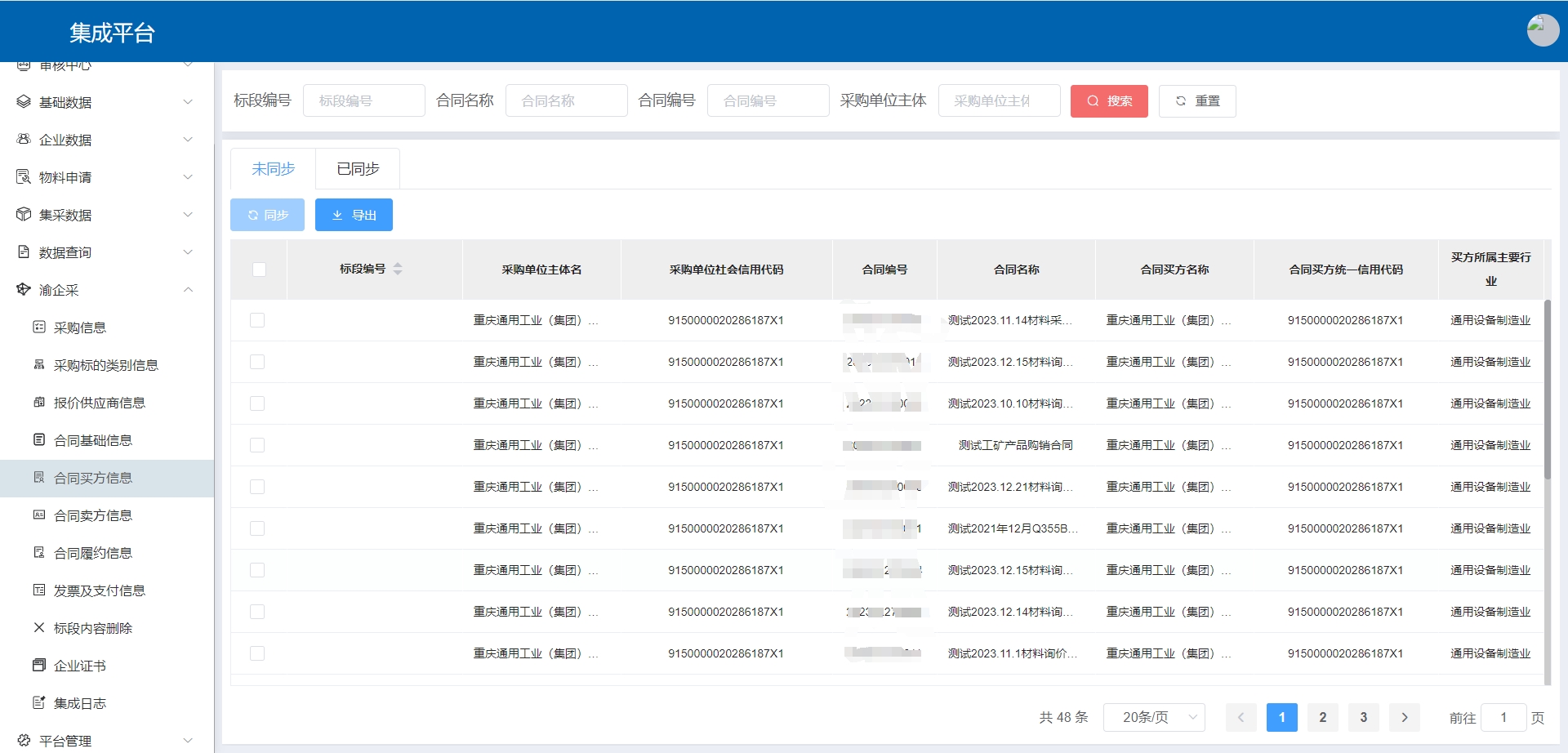This screenshot has width=1568, height=753.
Task: Click the 企业证书 sidebar icon
Action: point(38,666)
